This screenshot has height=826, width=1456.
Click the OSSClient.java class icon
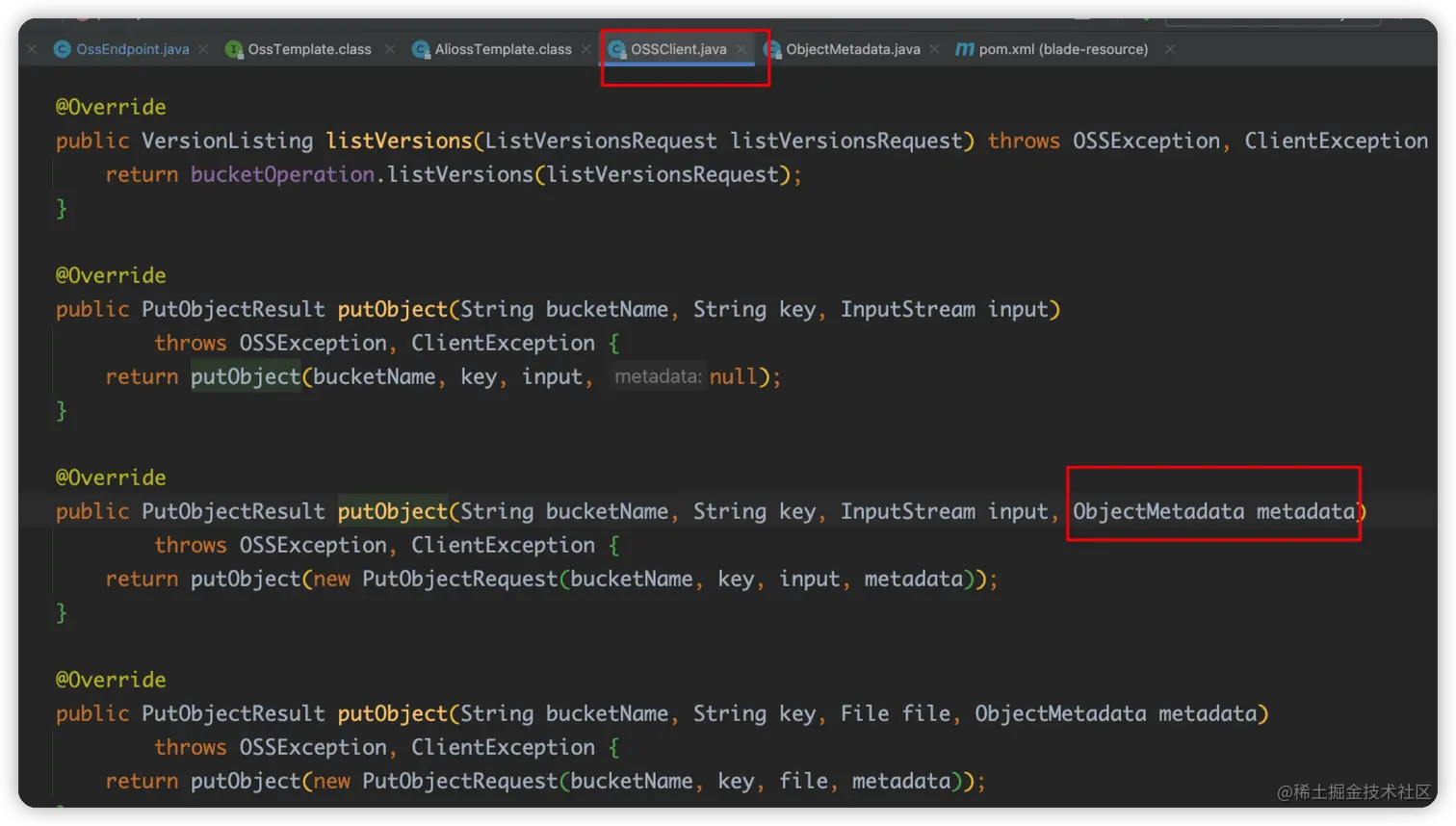click(x=617, y=49)
